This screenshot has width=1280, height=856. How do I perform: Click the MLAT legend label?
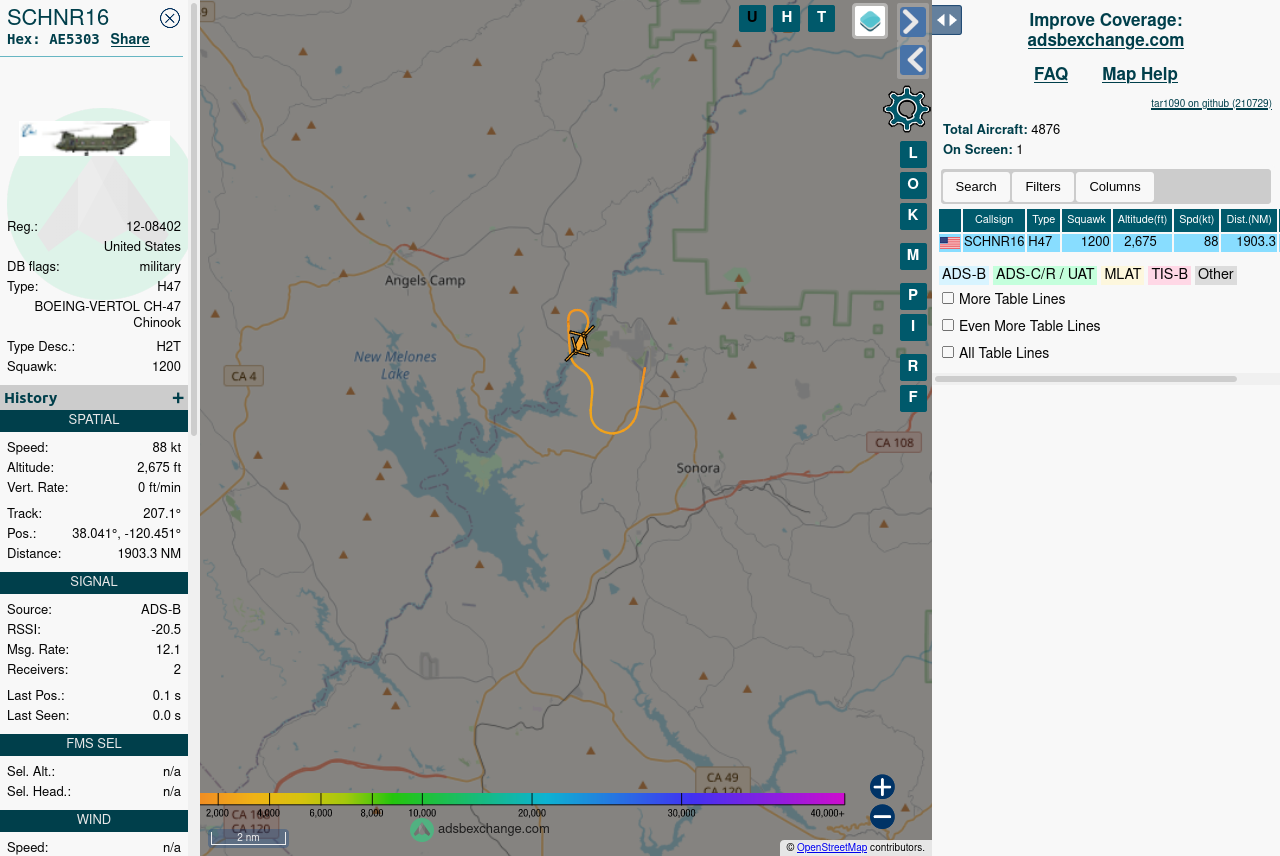pos(1123,274)
